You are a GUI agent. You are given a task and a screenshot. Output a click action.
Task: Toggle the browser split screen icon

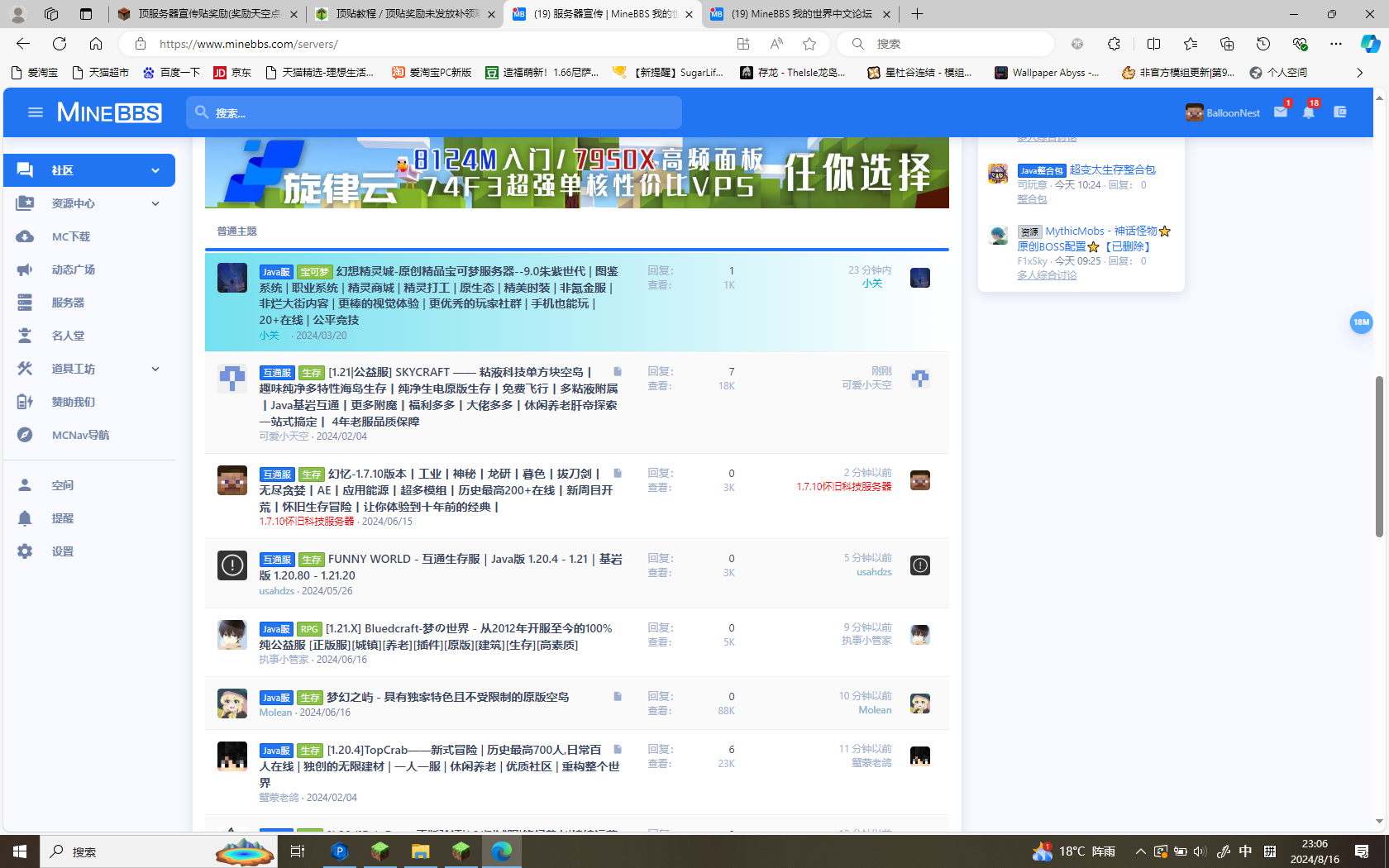[1153, 44]
